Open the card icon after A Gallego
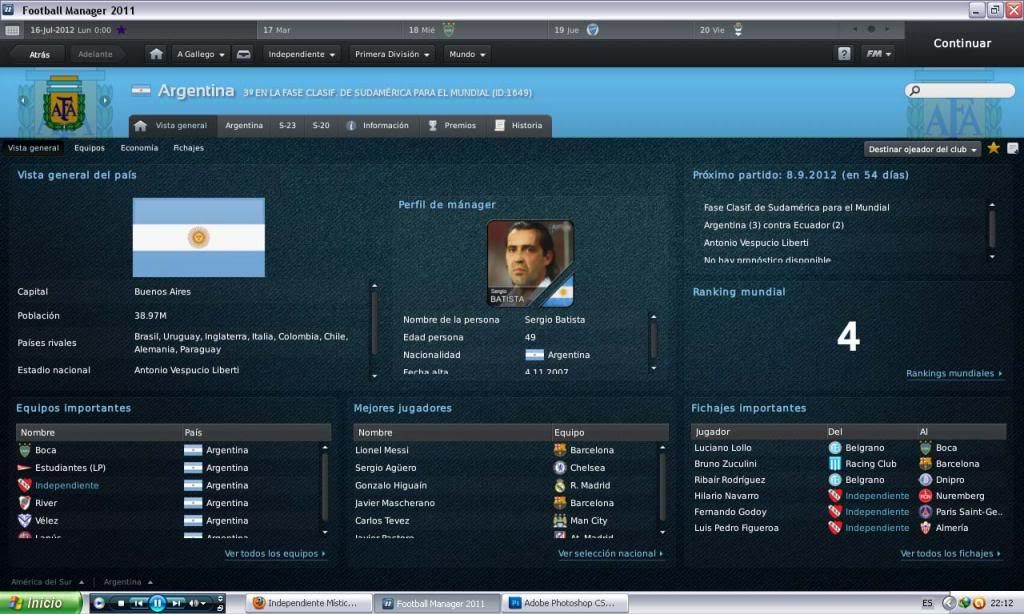The width and height of the screenshot is (1024, 614). click(244, 54)
